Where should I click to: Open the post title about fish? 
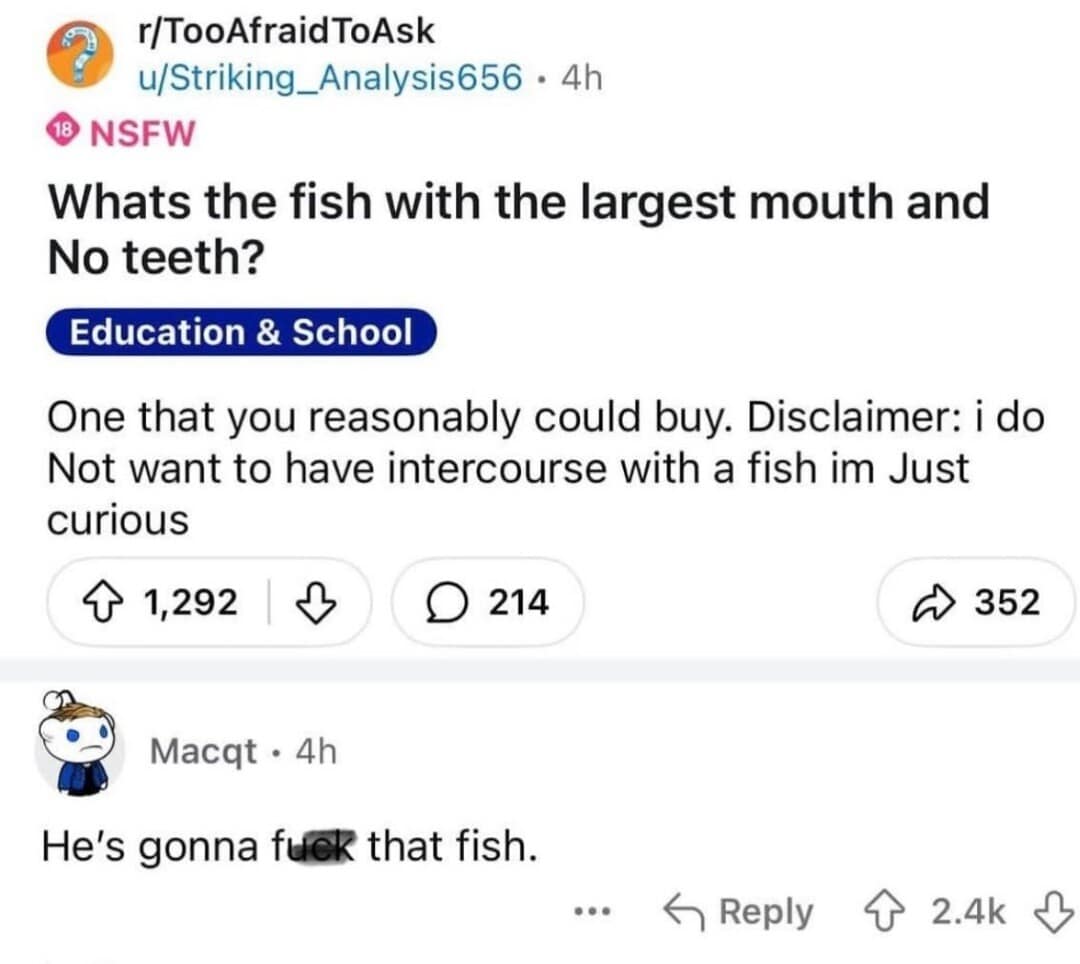tap(518, 229)
